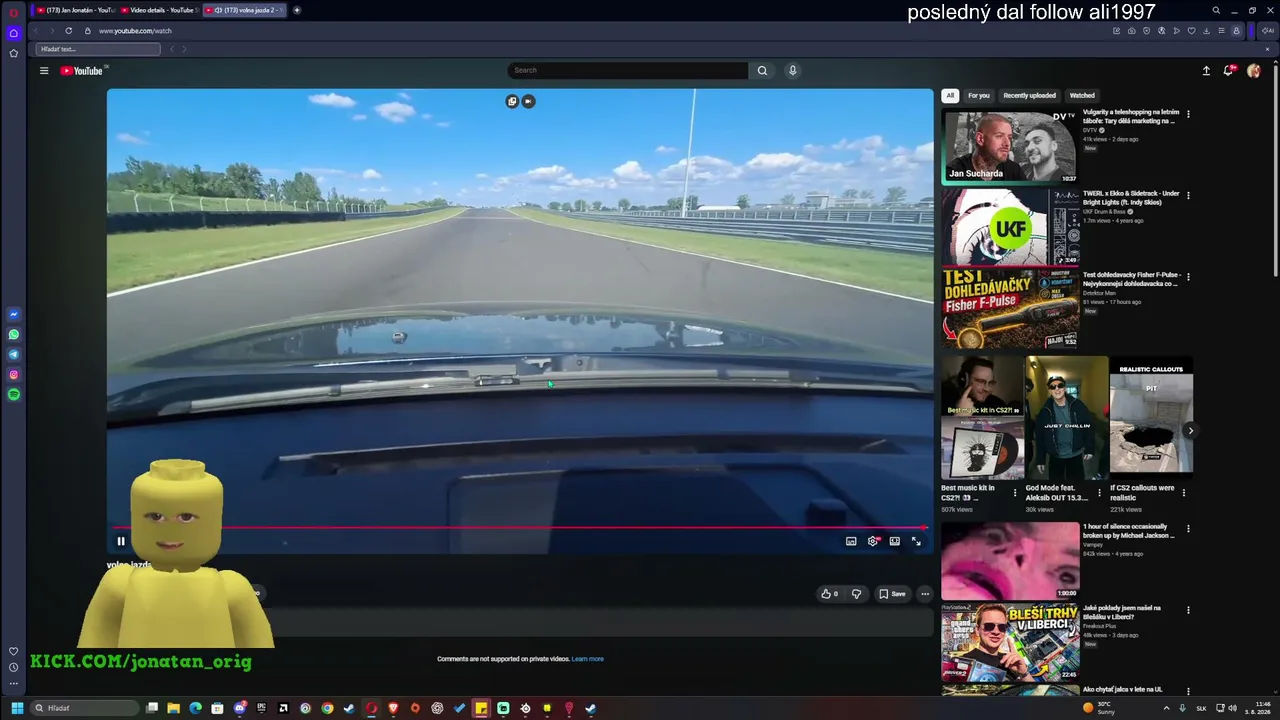The image size is (1280, 720).
Task: Click the Windows taskbar search box
Action: (x=85, y=708)
